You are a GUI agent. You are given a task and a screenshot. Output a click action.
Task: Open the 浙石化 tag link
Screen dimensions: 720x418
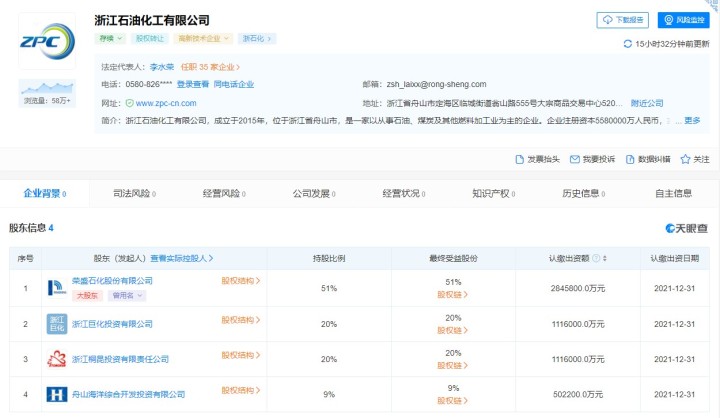click(257, 39)
